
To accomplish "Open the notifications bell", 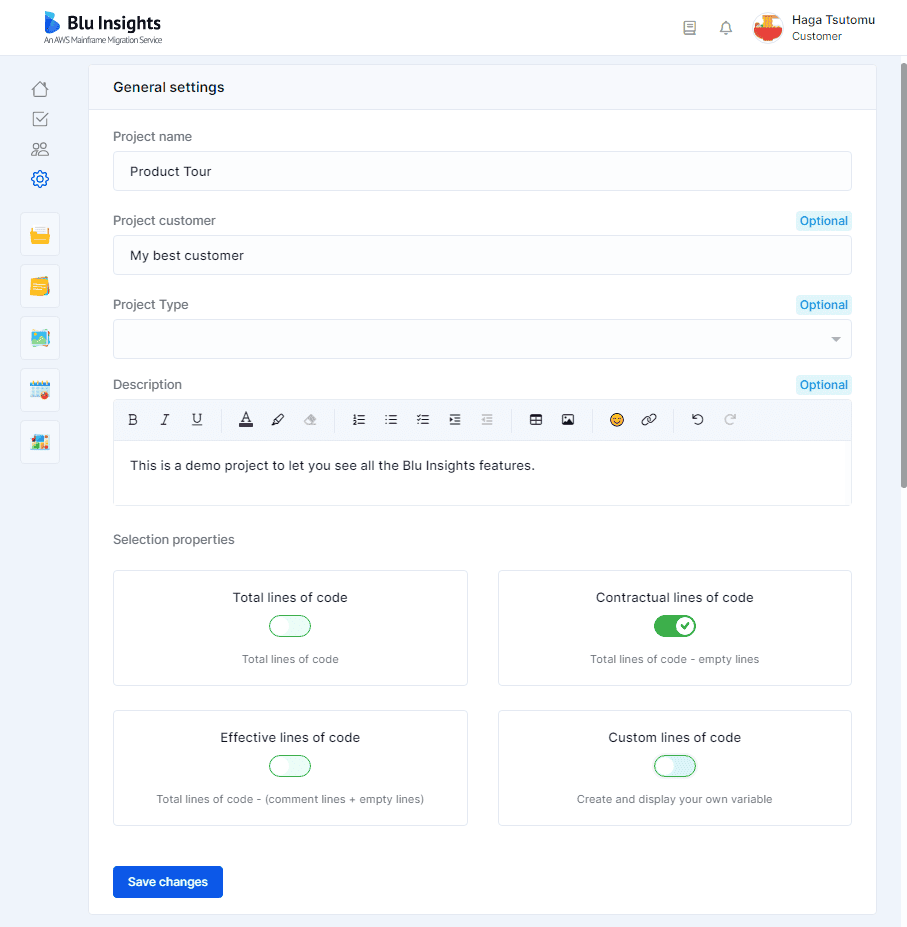I will click(x=725, y=28).
